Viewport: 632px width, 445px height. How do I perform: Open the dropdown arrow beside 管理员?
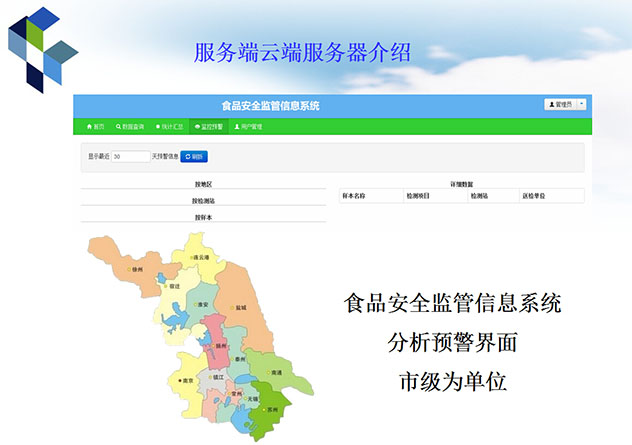point(582,104)
